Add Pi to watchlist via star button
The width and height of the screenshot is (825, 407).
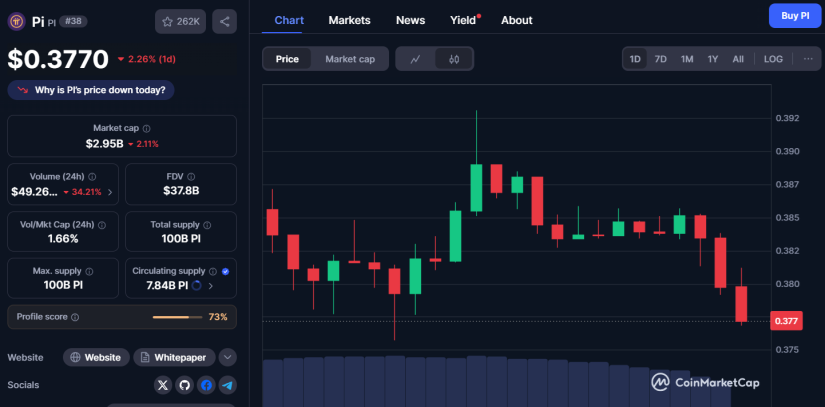pyautogui.click(x=180, y=22)
